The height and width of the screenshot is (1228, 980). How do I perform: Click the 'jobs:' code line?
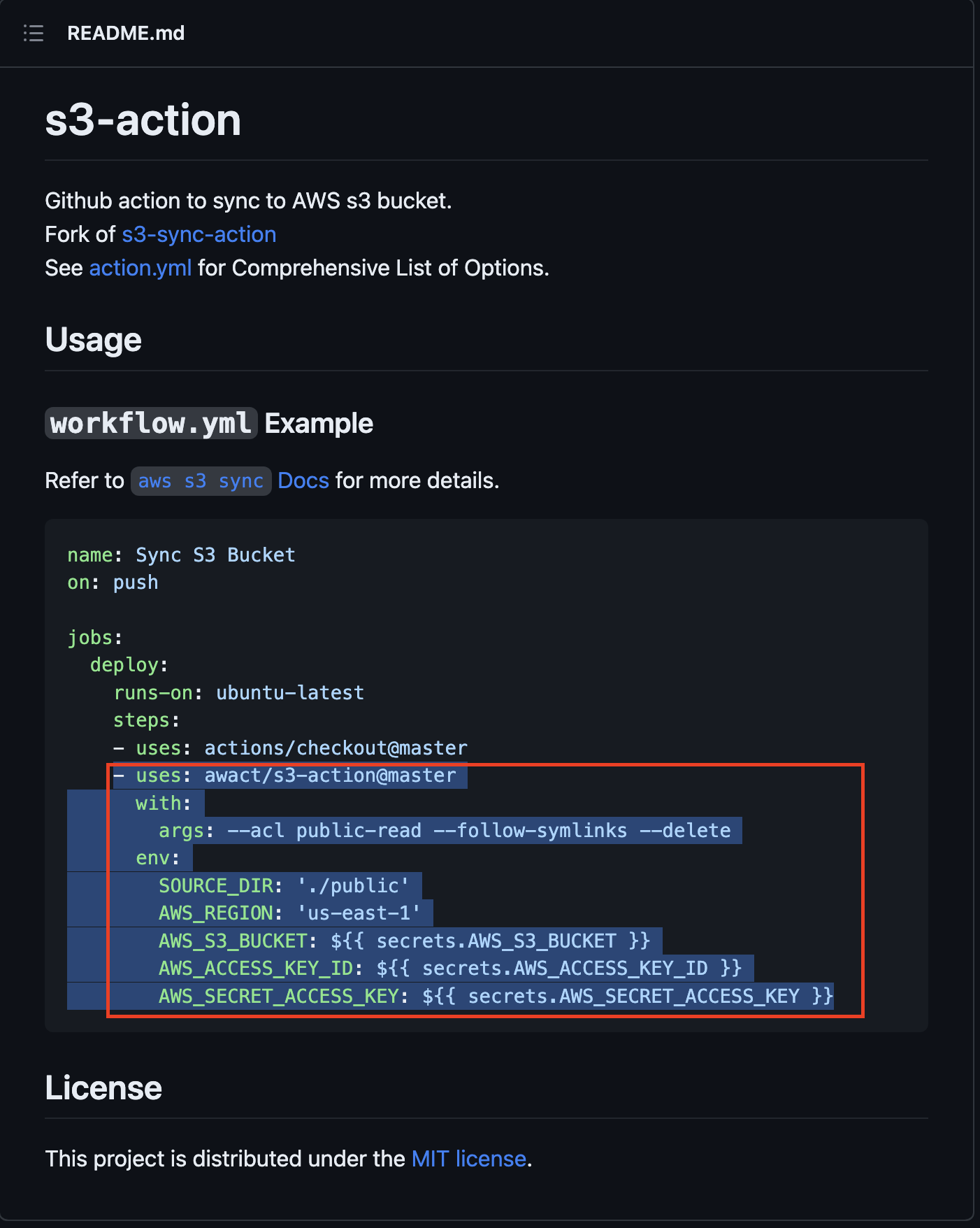95,638
